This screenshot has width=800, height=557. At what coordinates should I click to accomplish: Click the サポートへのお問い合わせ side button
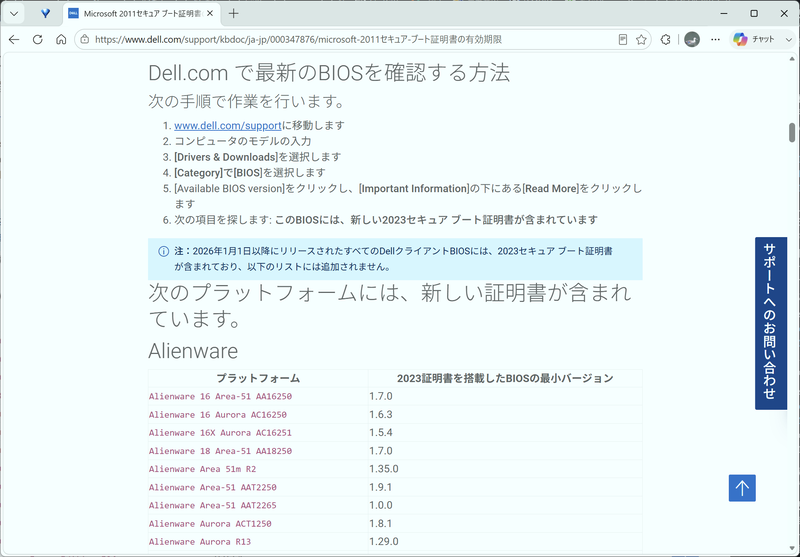770,323
